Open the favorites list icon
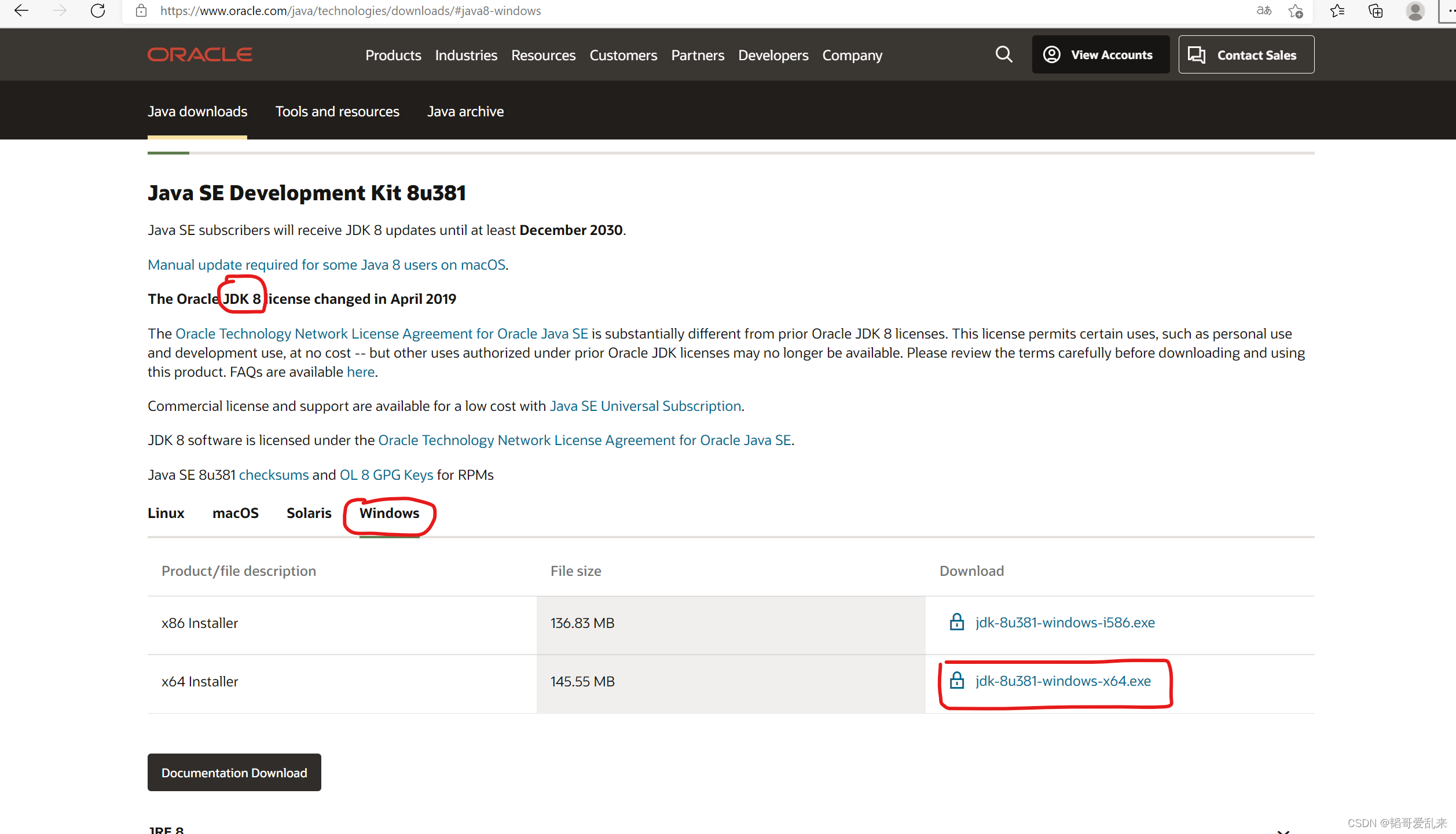The width and height of the screenshot is (1456, 834). click(x=1337, y=10)
